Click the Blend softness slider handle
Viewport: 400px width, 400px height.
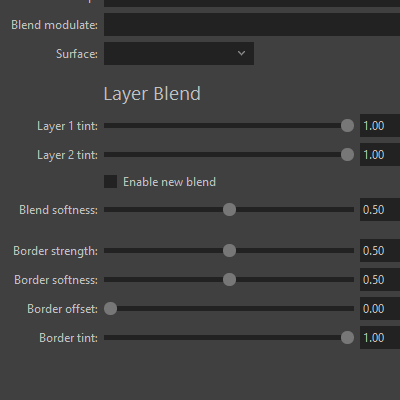tap(229, 210)
